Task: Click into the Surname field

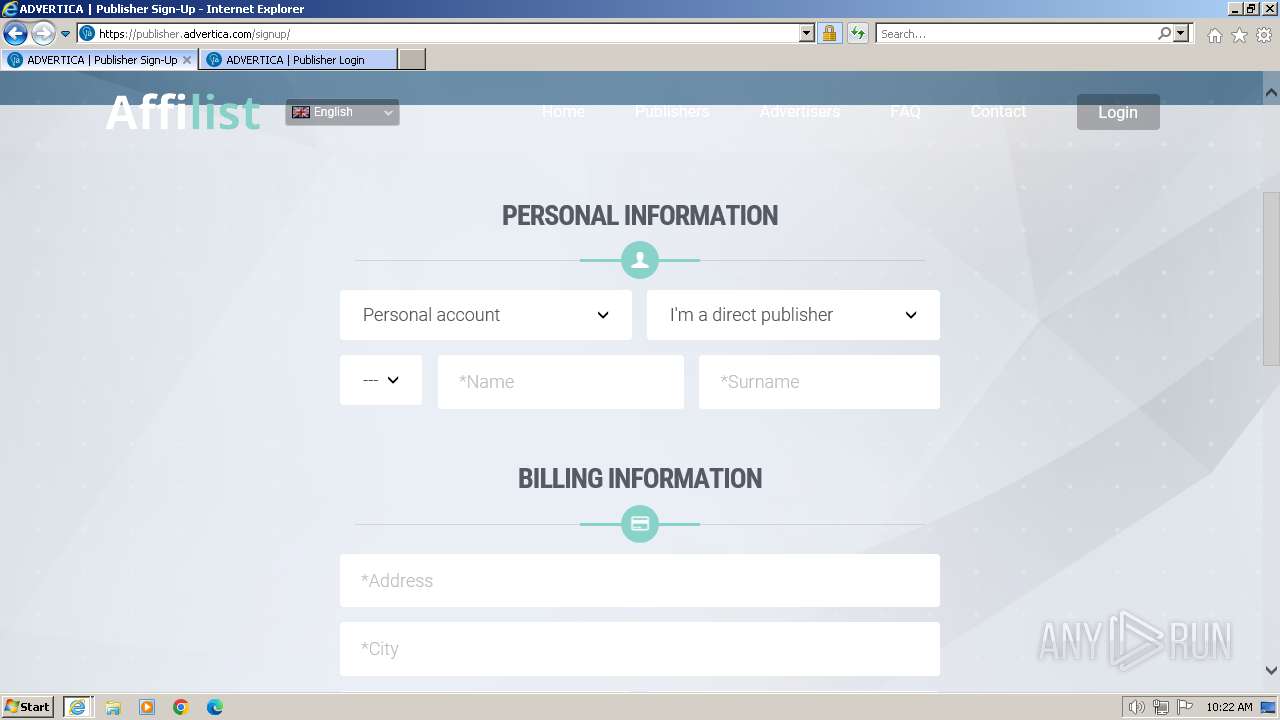Action: point(819,382)
